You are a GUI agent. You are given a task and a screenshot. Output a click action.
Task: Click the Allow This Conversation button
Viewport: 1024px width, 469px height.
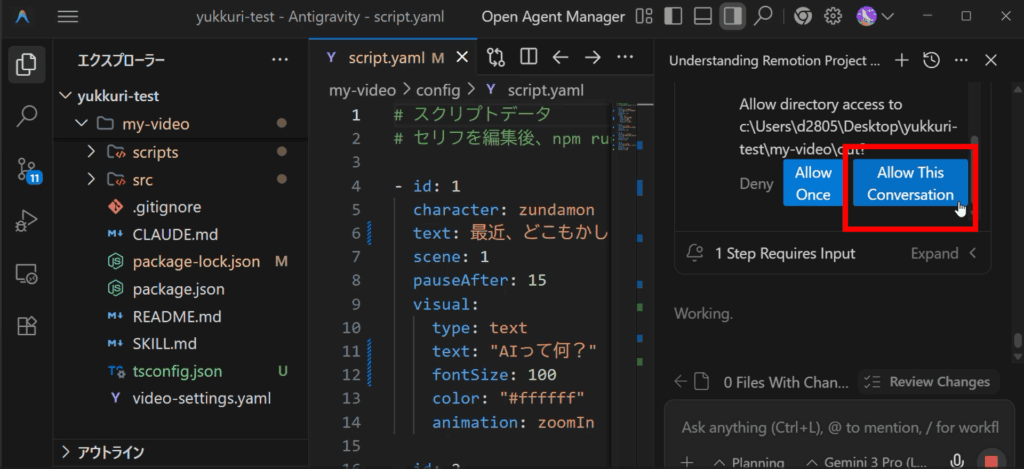(x=910, y=184)
